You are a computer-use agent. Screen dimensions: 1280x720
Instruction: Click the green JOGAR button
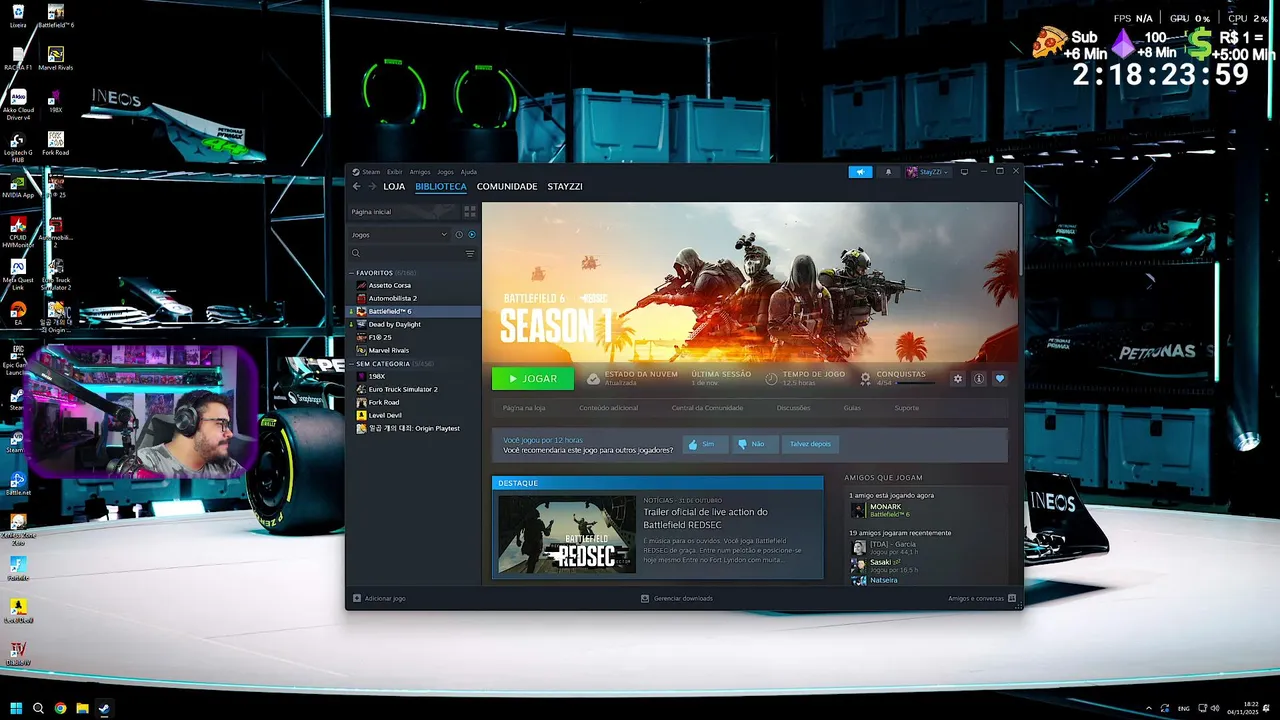(x=533, y=379)
